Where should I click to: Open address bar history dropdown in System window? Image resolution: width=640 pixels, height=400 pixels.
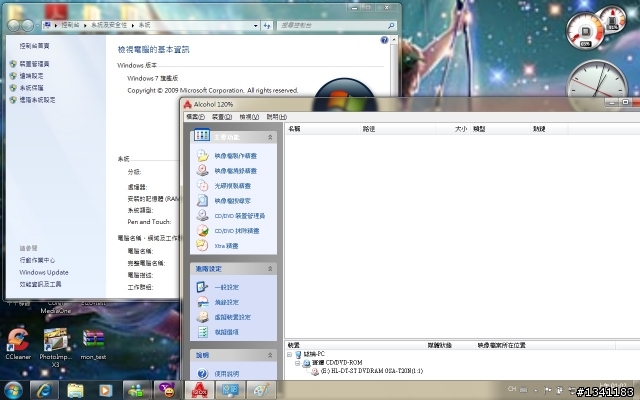256,25
